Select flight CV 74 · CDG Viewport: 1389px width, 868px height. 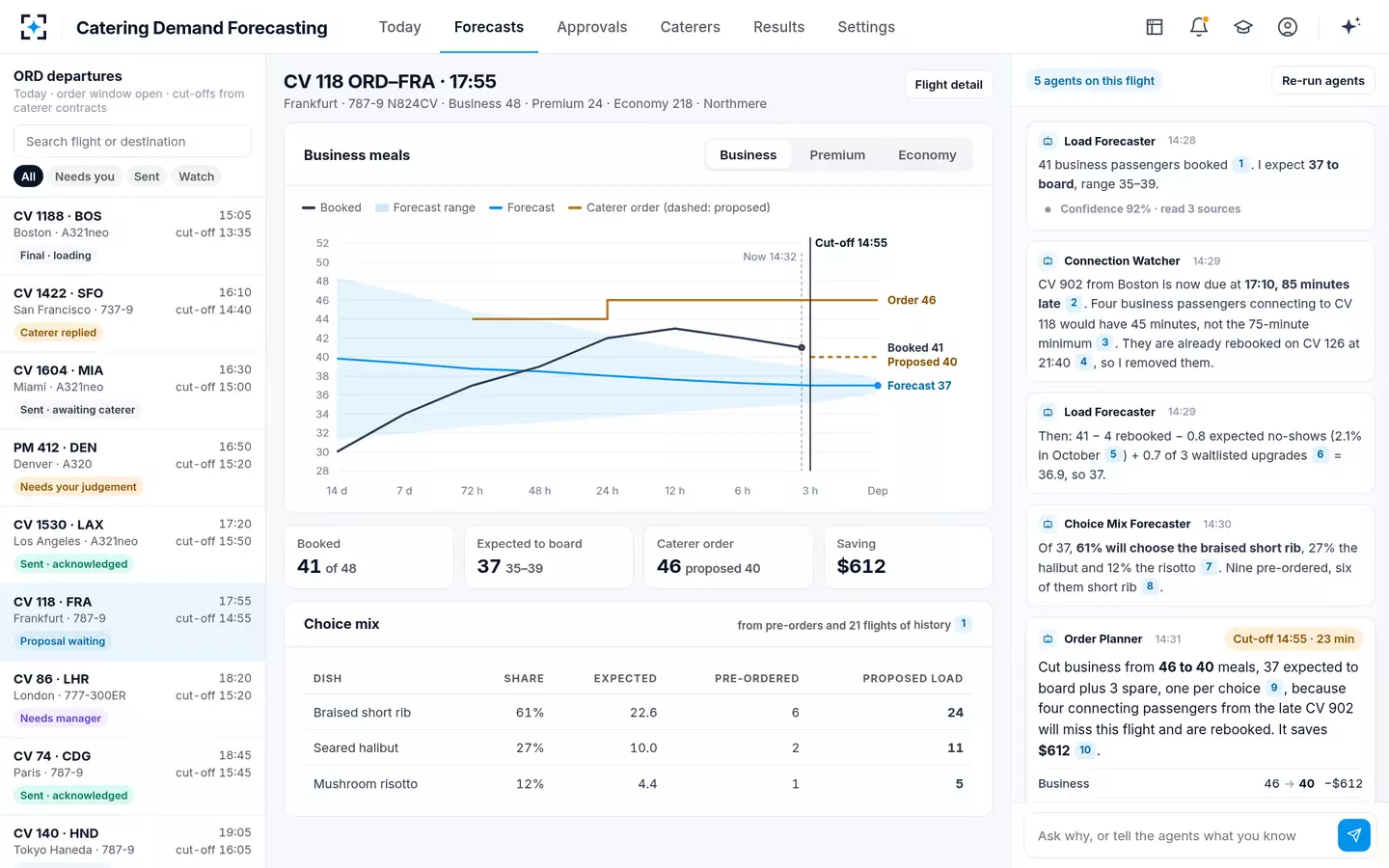click(132, 776)
